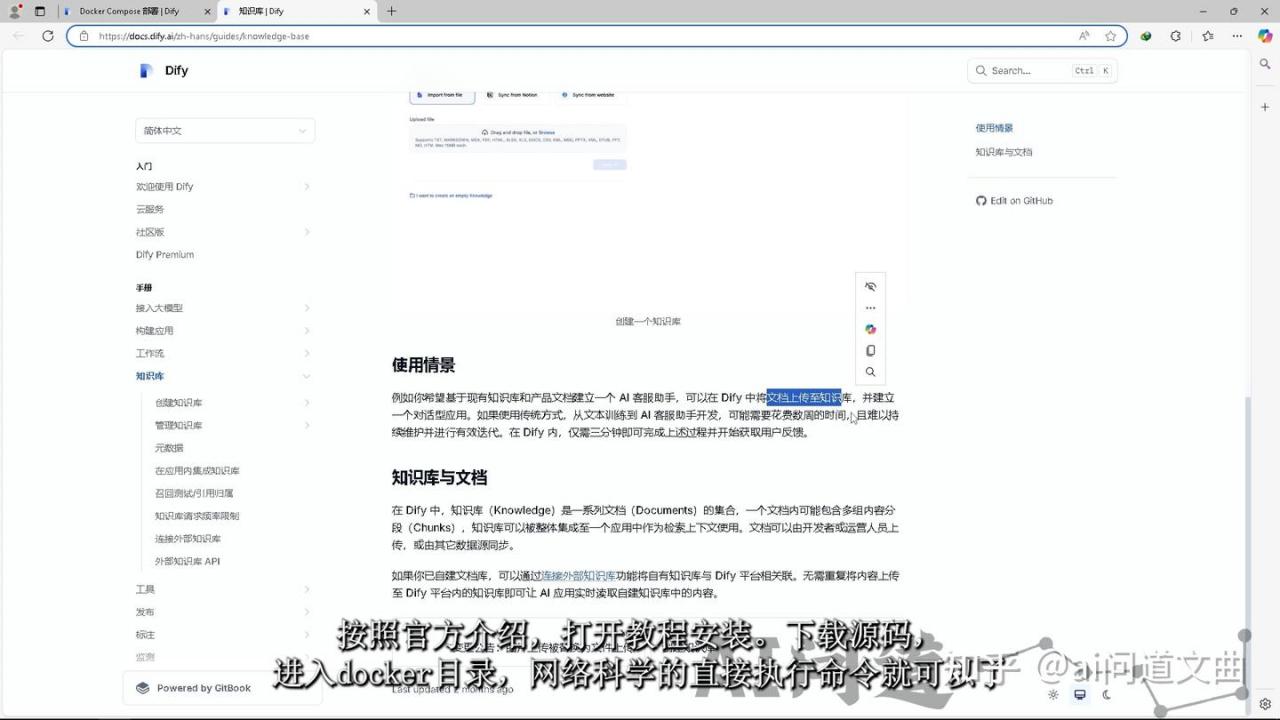Open 外部知识库 API in the sidebar
The width and height of the screenshot is (1280, 720).
point(187,562)
